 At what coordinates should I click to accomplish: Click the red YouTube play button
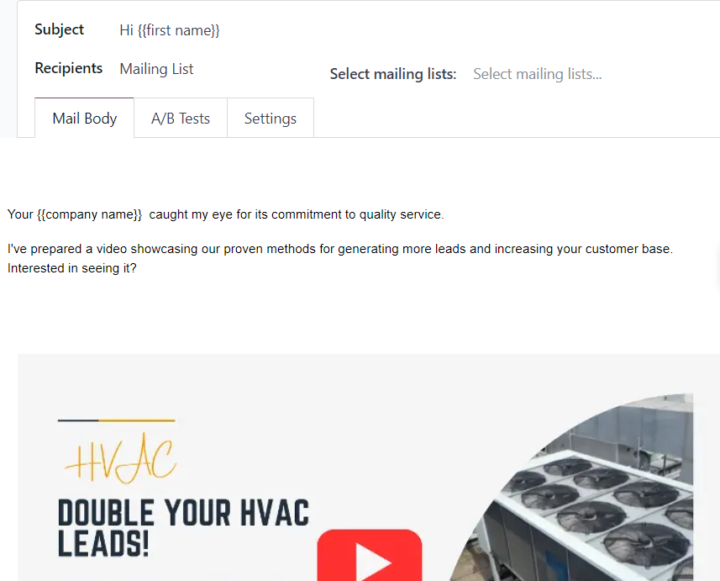[x=370, y=555]
